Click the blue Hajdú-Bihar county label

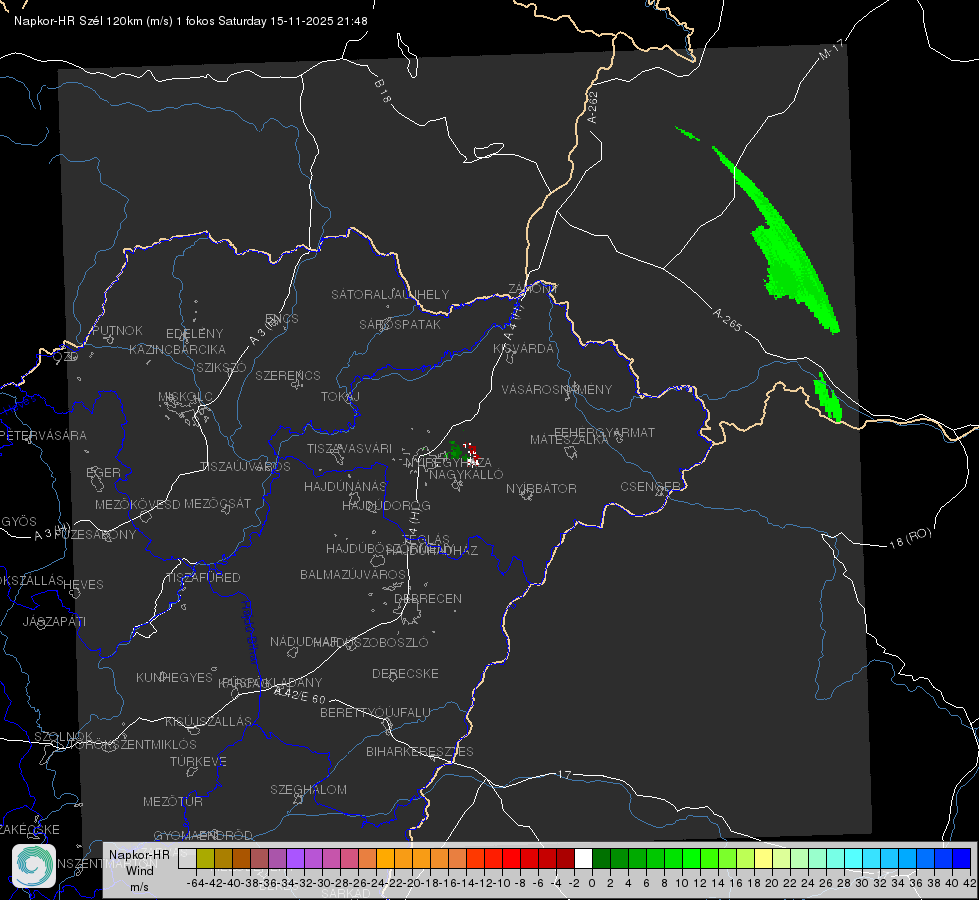(x=249, y=632)
